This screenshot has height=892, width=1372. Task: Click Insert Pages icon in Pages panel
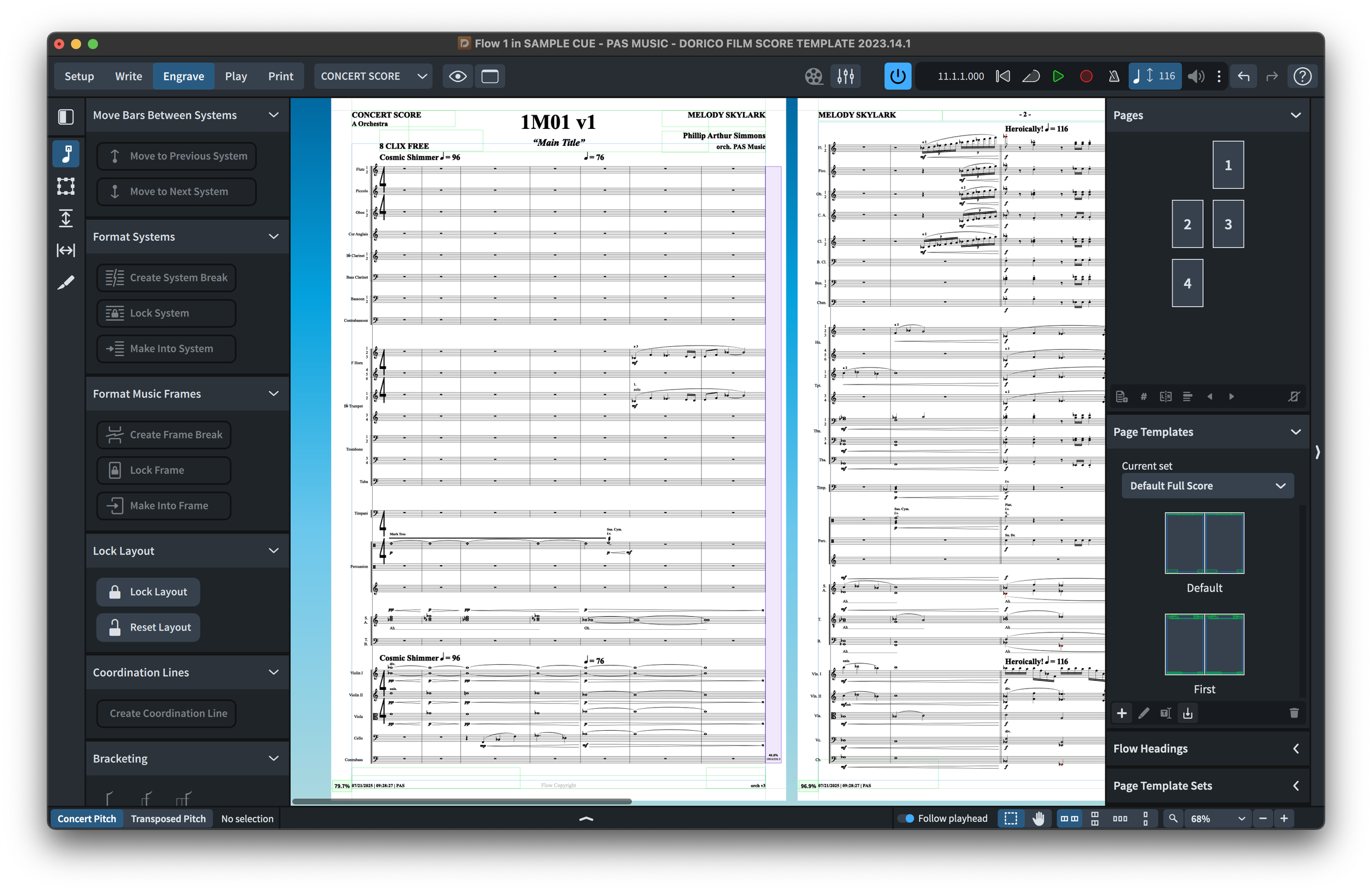click(x=1121, y=397)
